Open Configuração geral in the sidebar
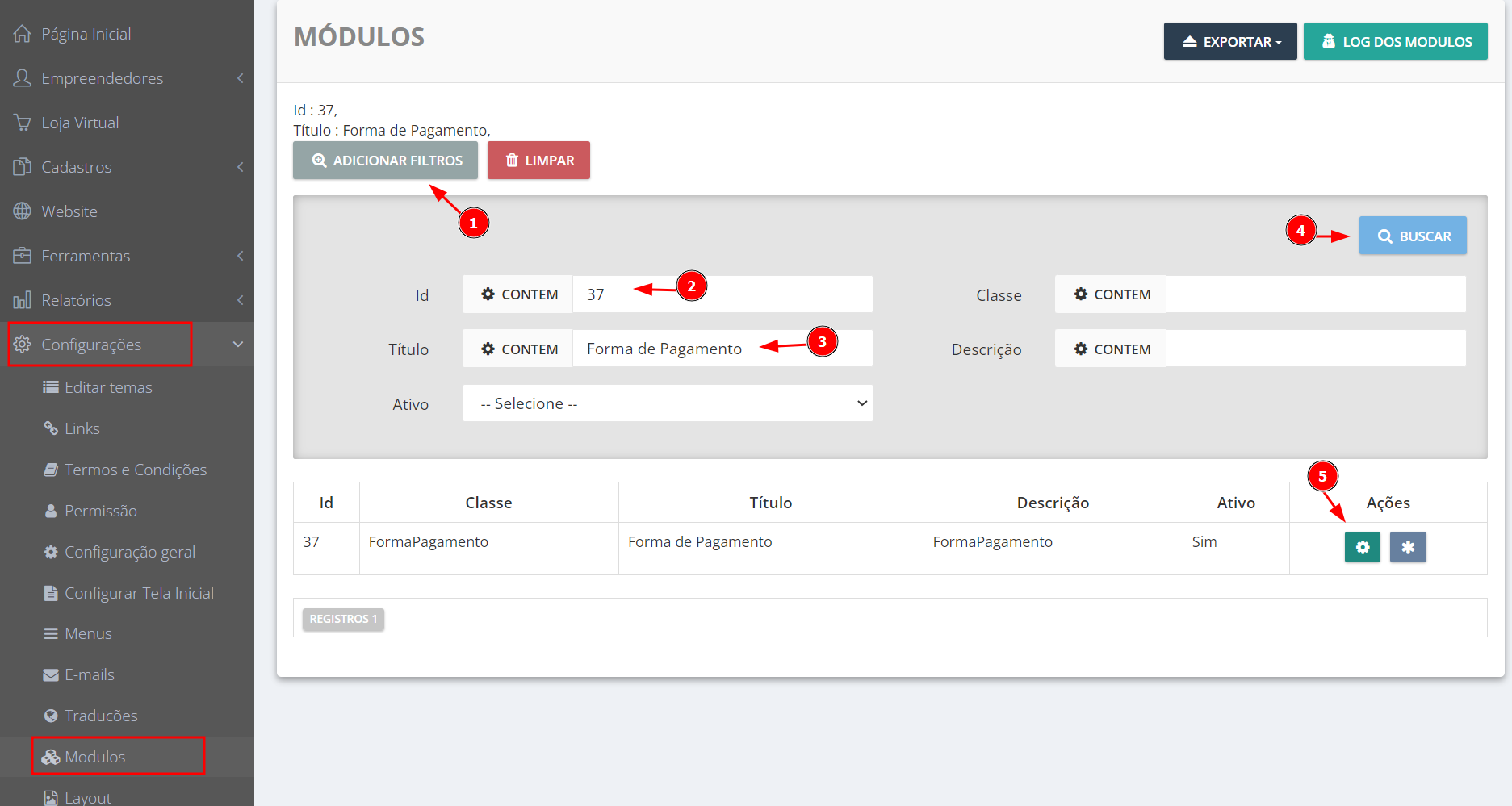 129,552
